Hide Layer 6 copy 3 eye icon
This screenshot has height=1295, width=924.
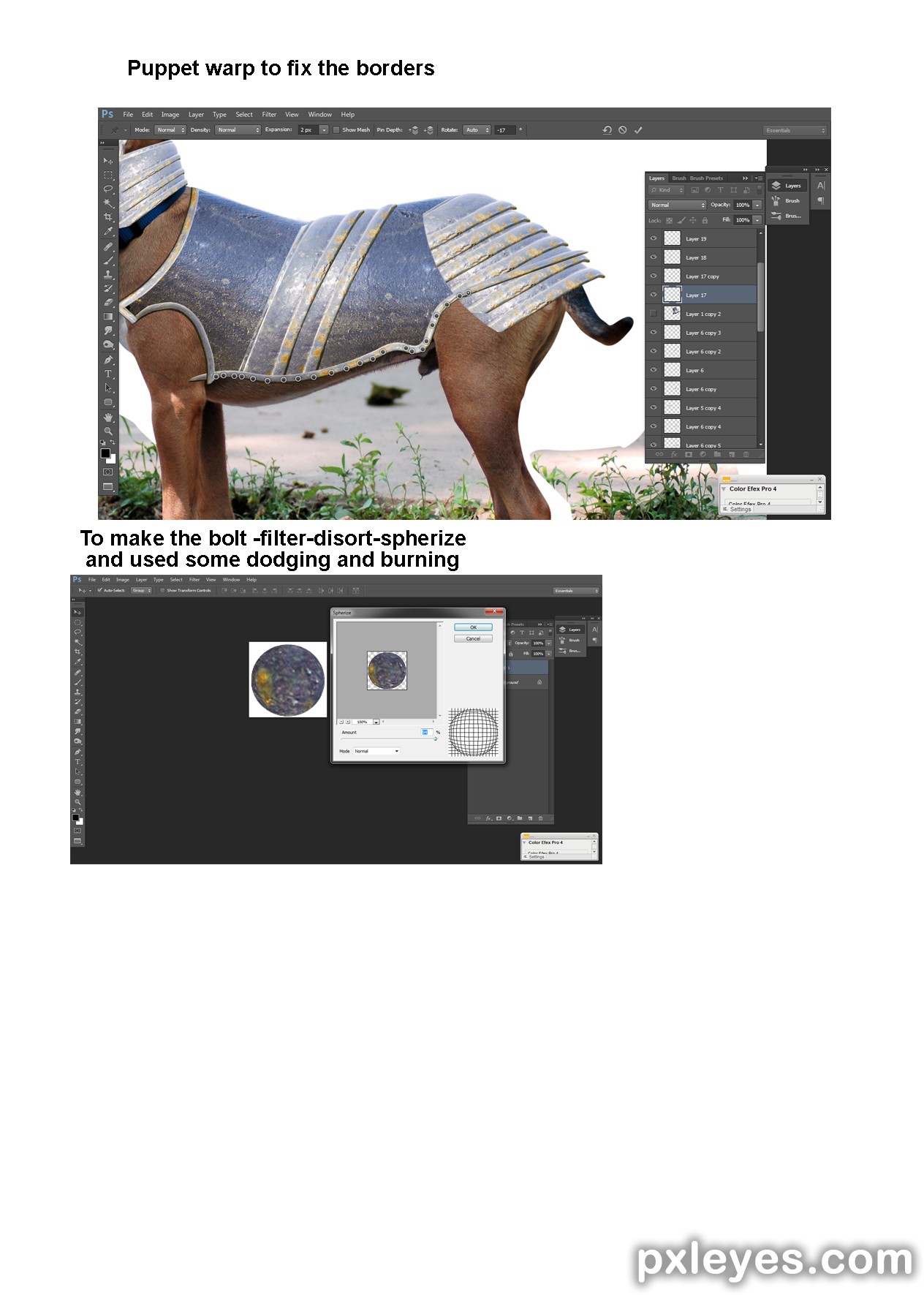click(x=654, y=332)
